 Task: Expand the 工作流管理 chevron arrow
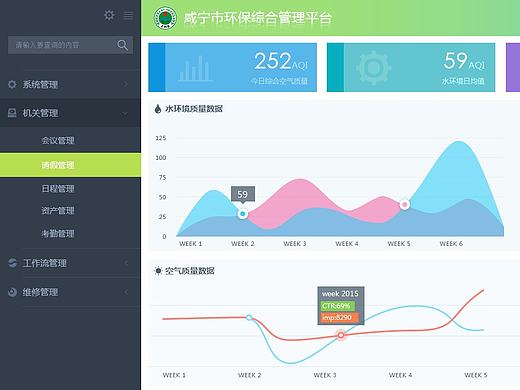coord(126,263)
